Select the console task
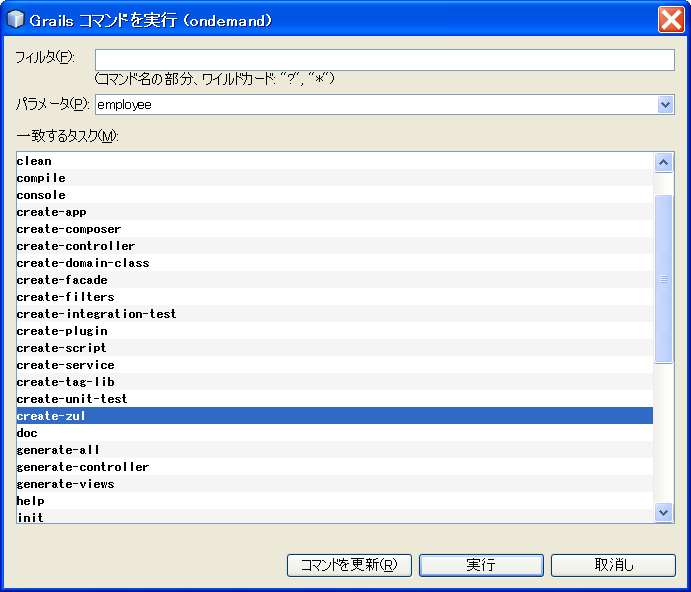 (334, 195)
